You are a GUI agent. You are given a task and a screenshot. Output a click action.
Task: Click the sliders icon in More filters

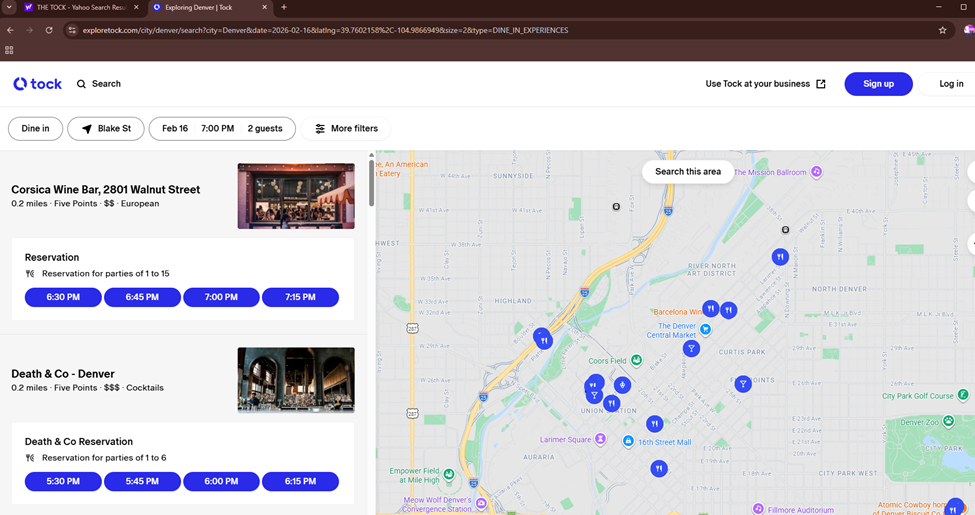(320, 129)
